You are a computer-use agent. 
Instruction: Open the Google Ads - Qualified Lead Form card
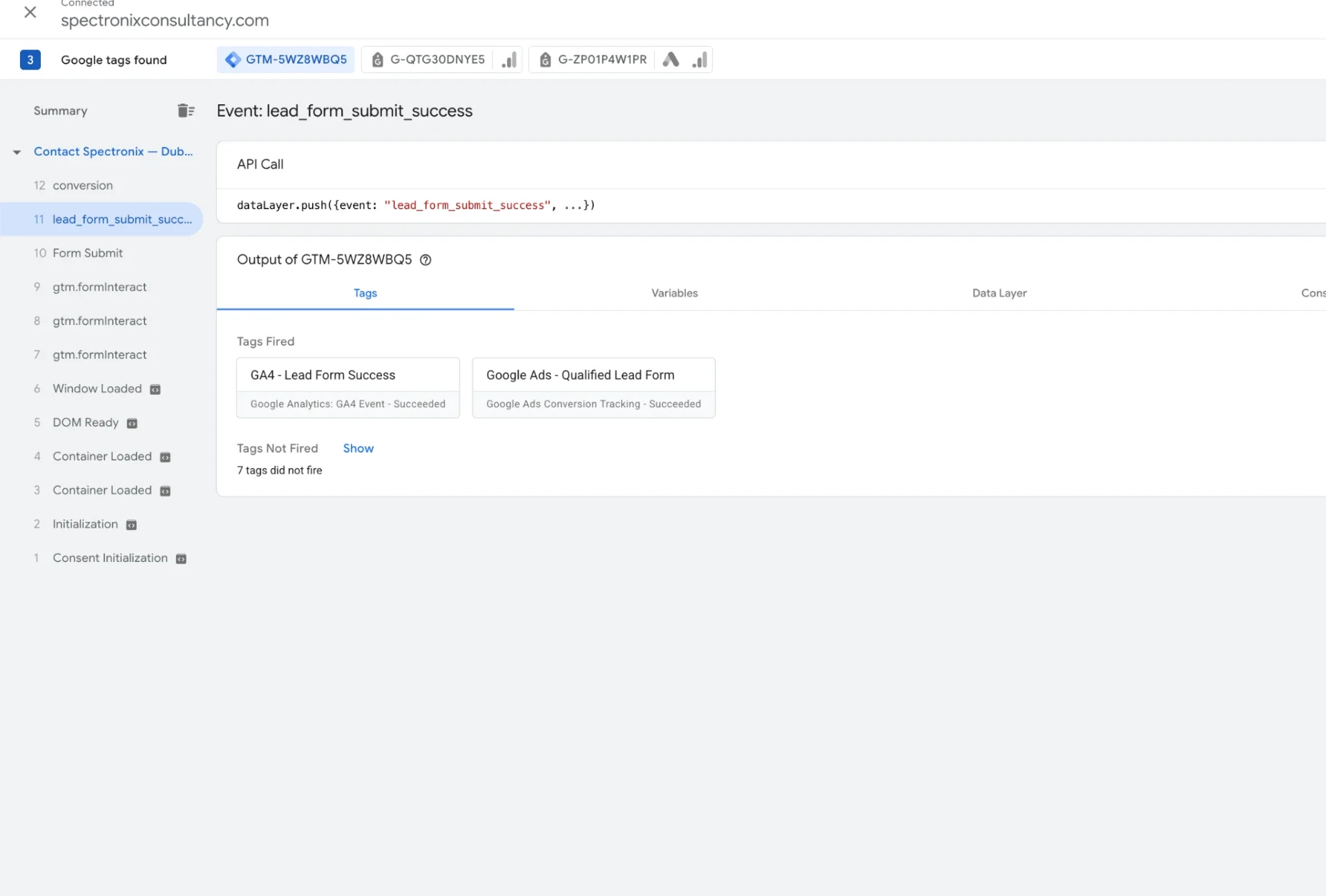point(594,387)
